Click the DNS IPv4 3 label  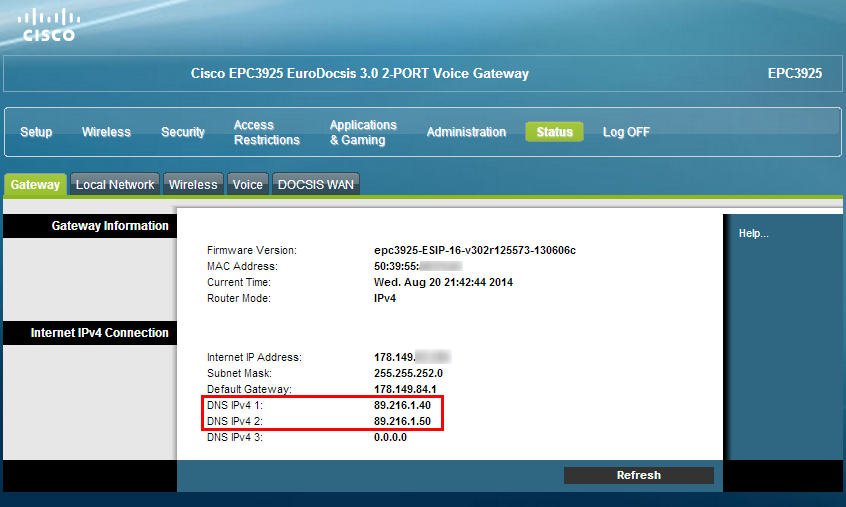235,437
